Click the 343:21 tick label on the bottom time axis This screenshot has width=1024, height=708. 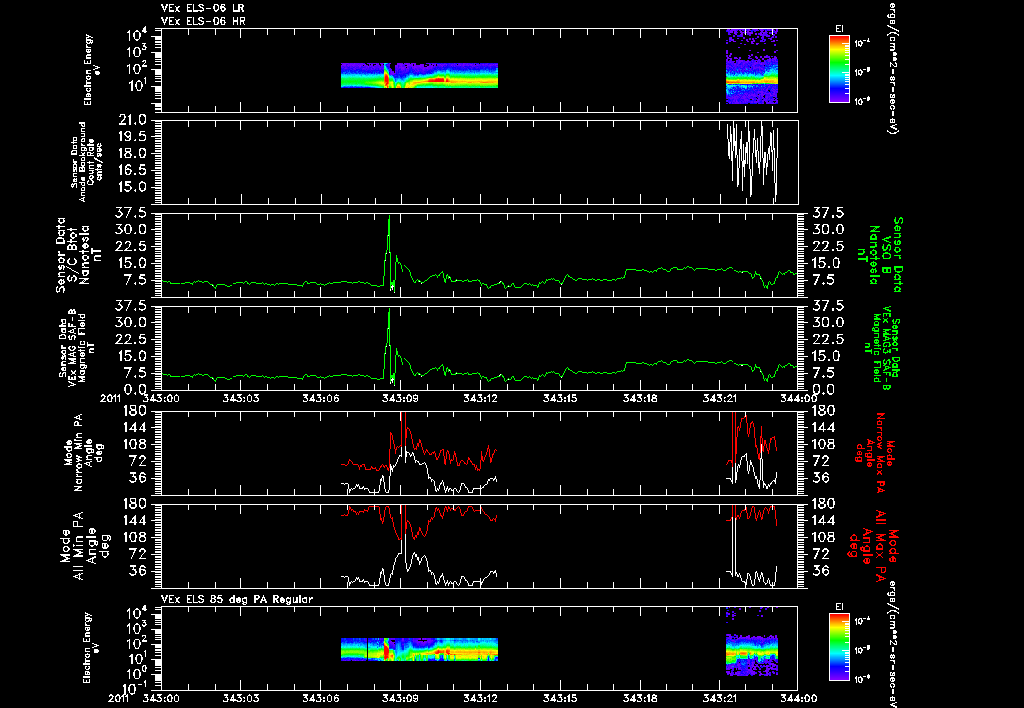tap(720, 698)
